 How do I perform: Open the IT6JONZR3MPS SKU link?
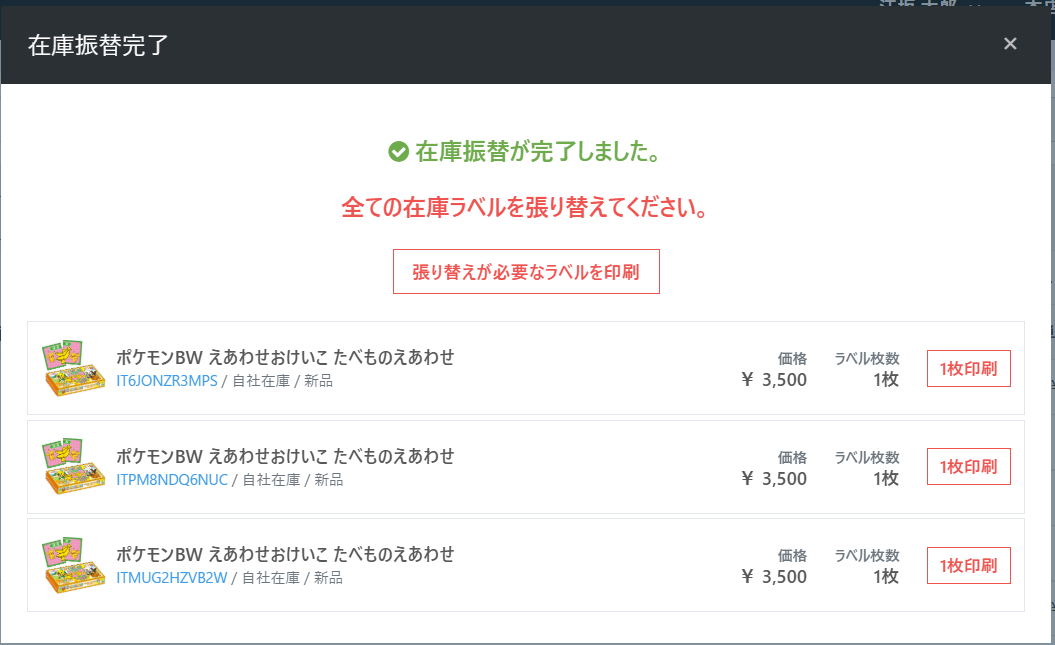click(x=166, y=381)
